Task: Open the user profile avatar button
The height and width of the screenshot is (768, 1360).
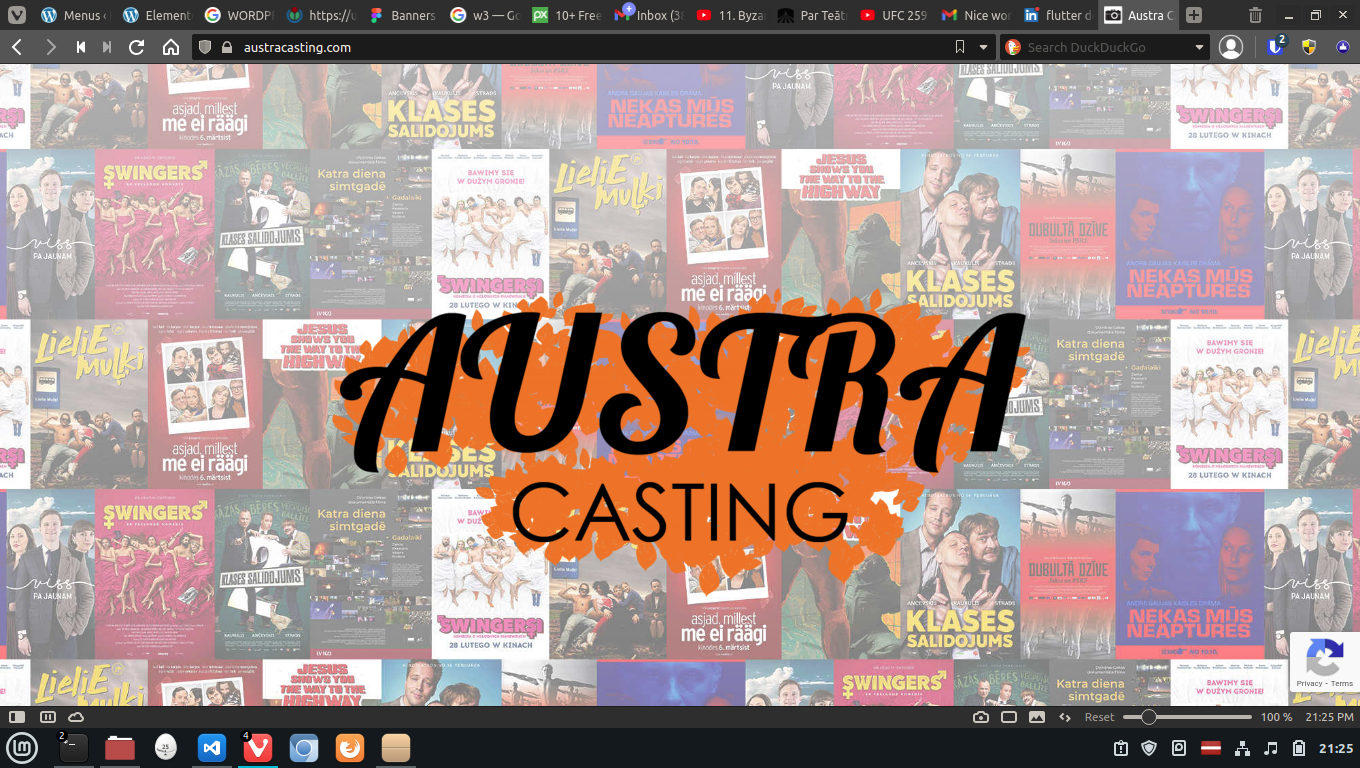Action: click(x=1231, y=47)
